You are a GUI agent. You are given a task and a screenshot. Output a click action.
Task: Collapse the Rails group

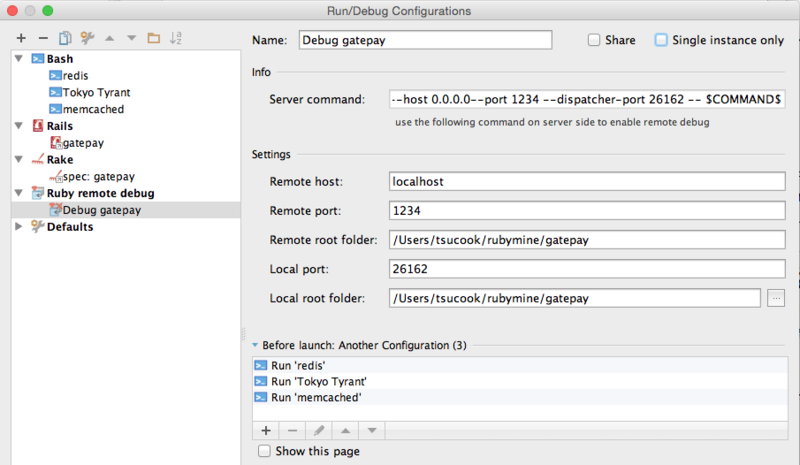(19, 126)
